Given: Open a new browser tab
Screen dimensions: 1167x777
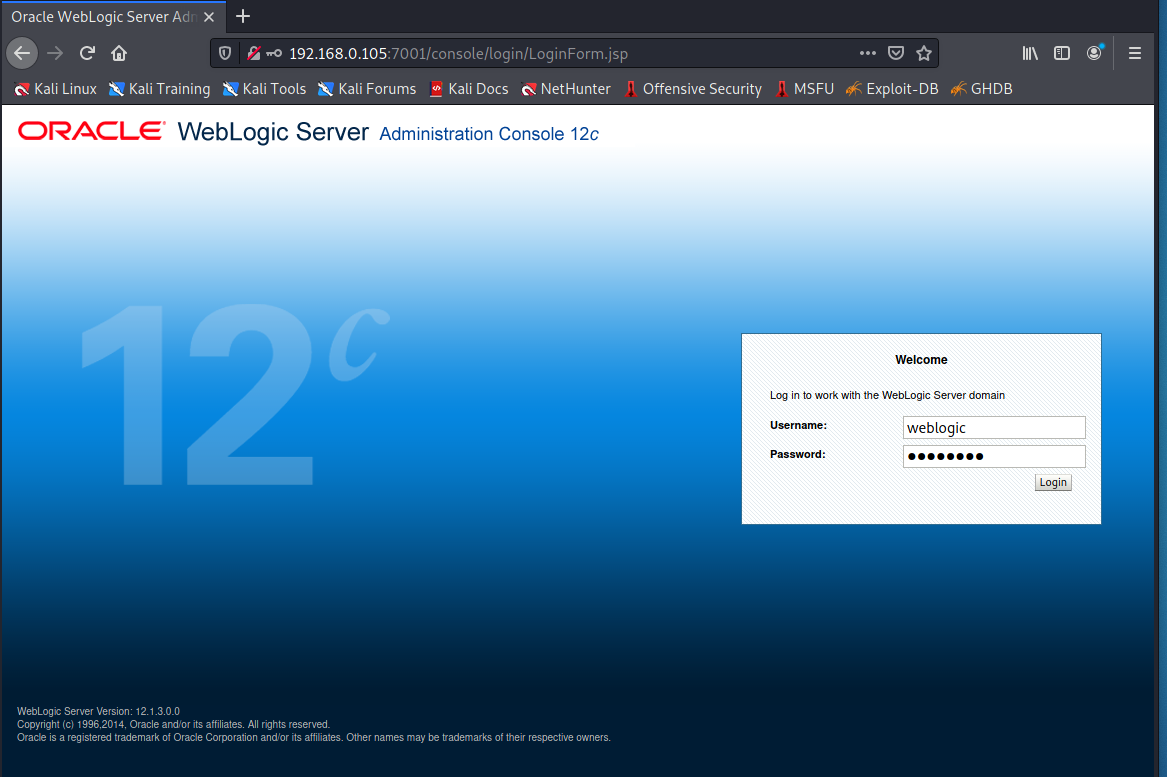Looking at the screenshot, I should pyautogui.click(x=243, y=16).
